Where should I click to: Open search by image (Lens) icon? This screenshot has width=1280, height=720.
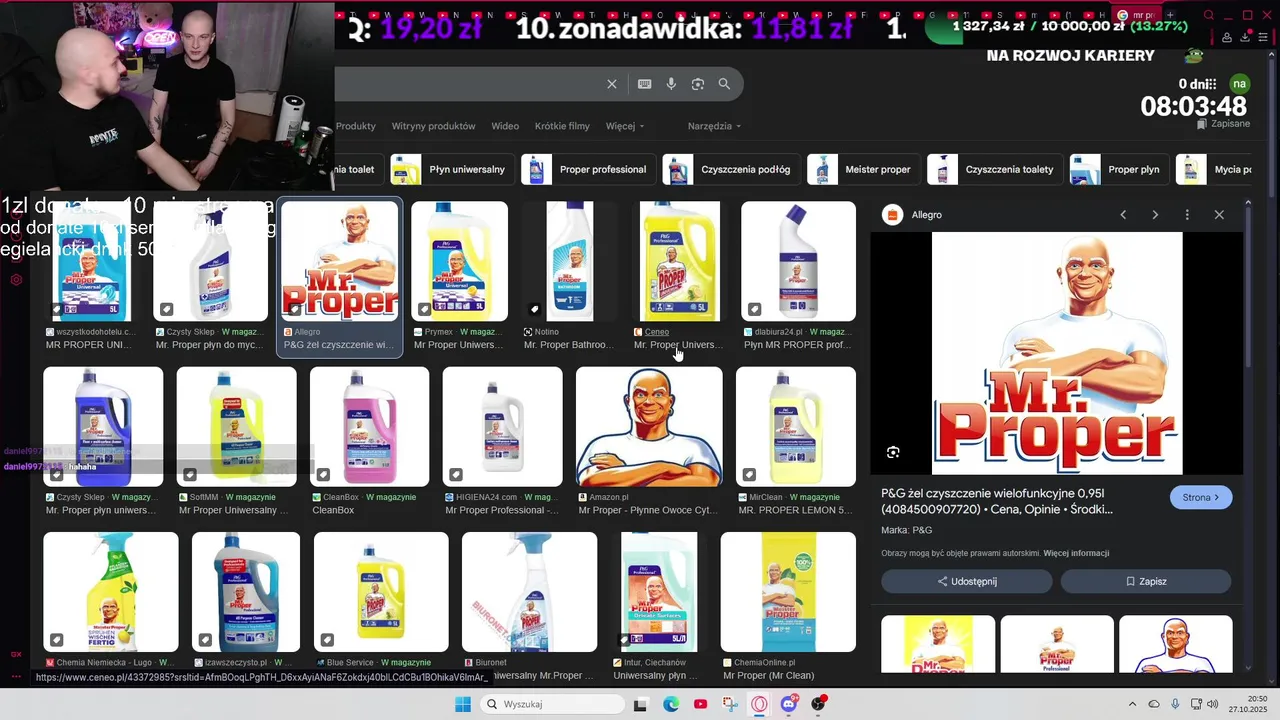698,84
